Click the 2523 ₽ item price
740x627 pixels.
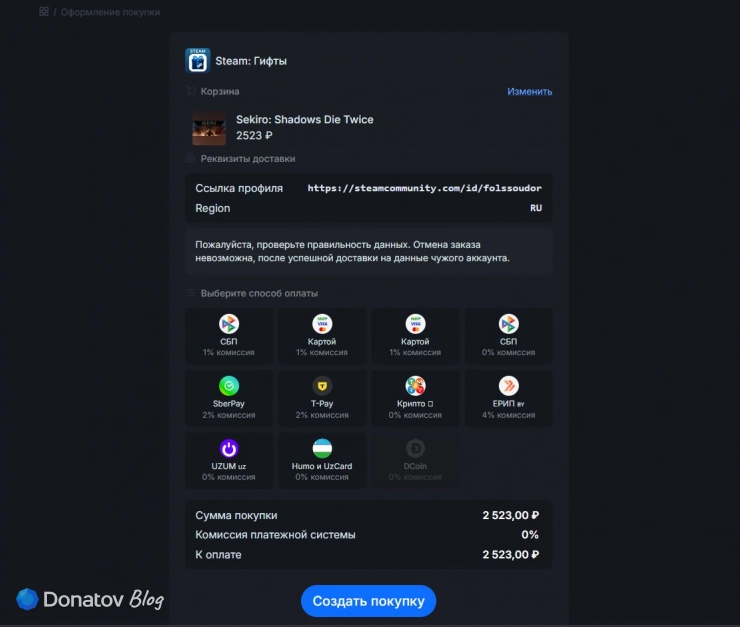tap(254, 136)
